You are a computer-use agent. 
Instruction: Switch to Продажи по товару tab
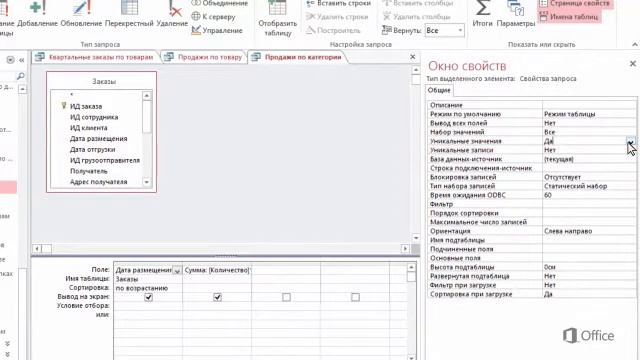pos(204,57)
